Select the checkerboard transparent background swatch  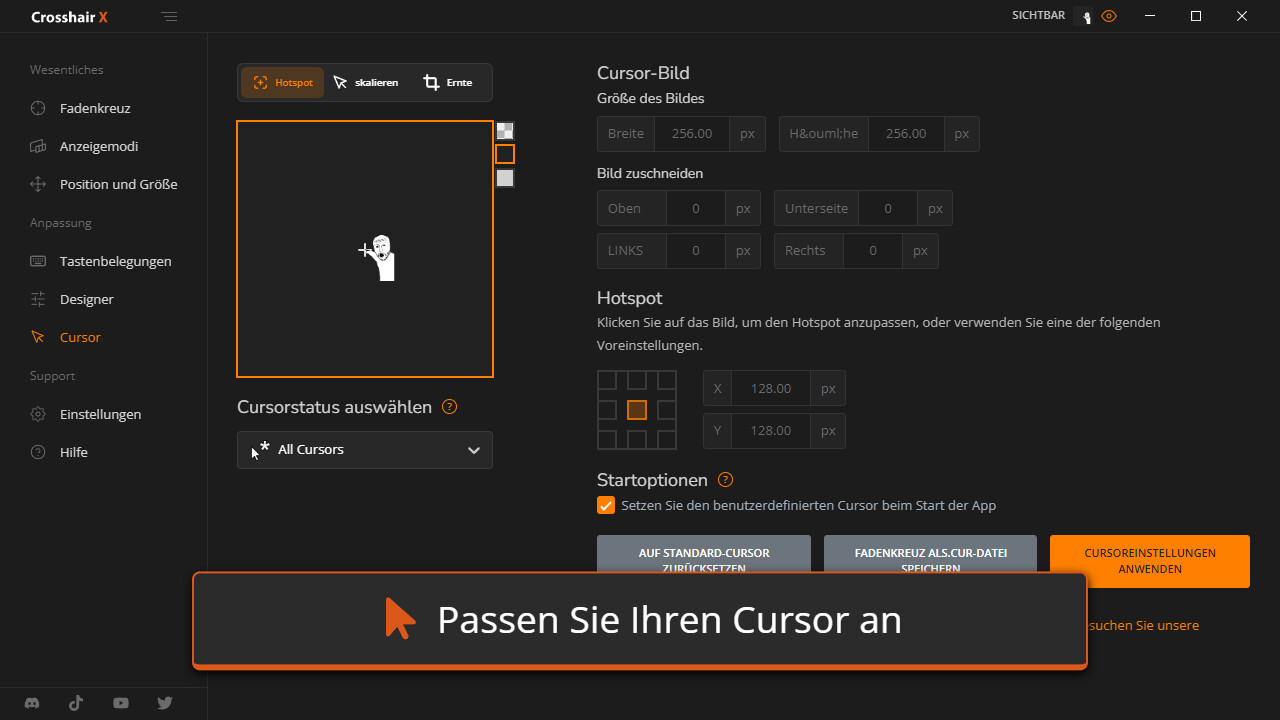(505, 130)
